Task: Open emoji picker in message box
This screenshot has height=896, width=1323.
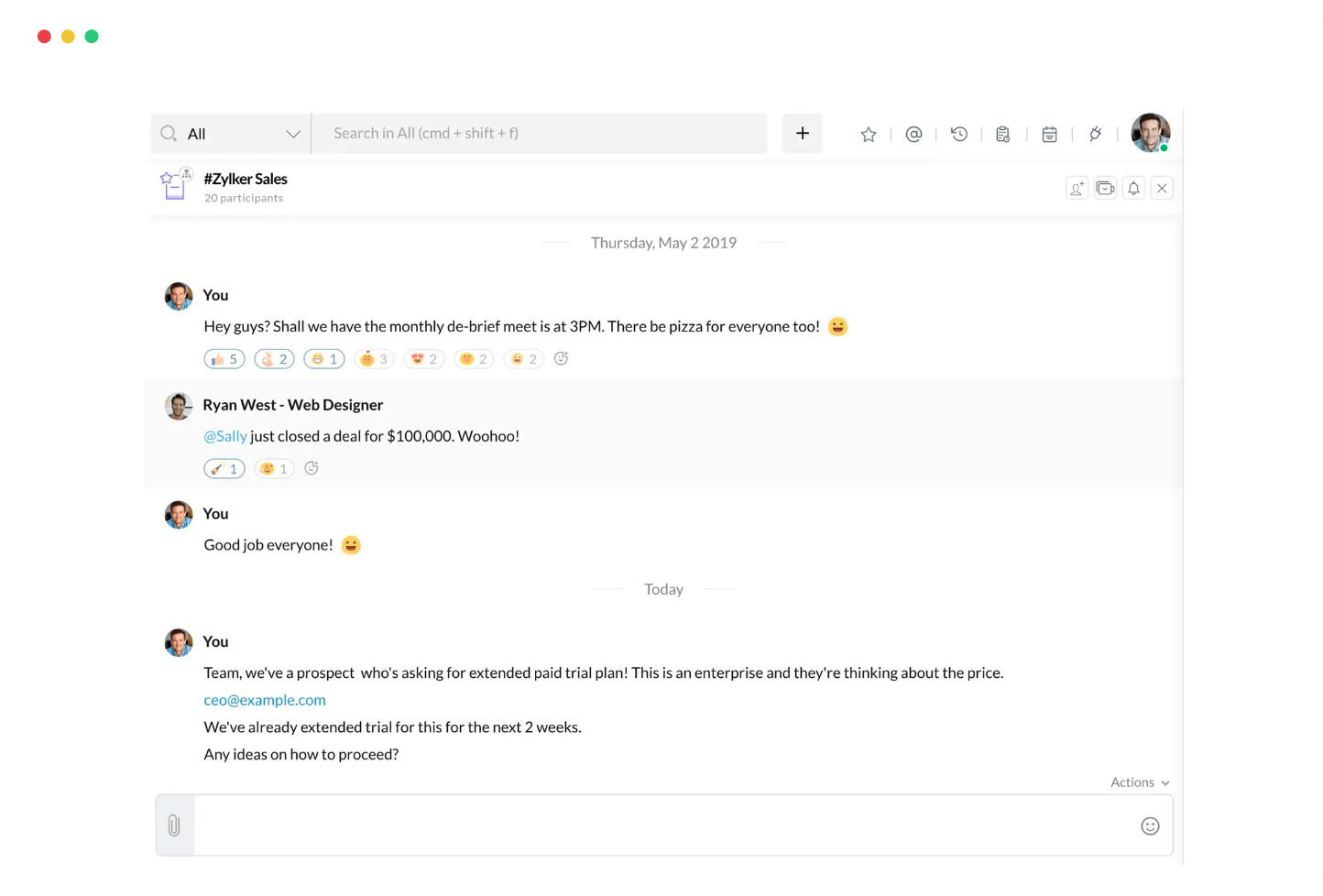Action: point(1150,826)
